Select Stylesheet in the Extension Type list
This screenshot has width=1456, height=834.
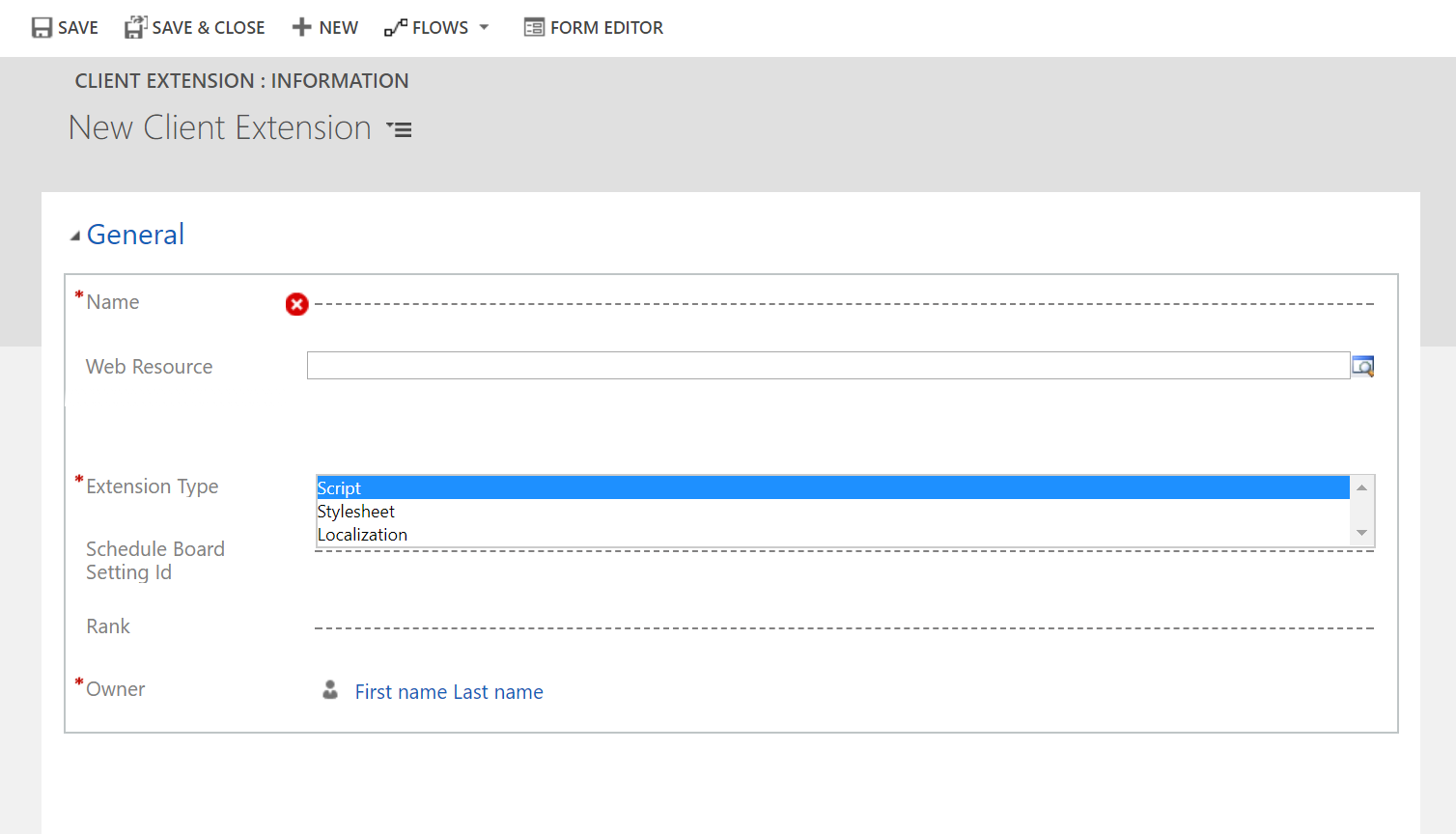356,511
